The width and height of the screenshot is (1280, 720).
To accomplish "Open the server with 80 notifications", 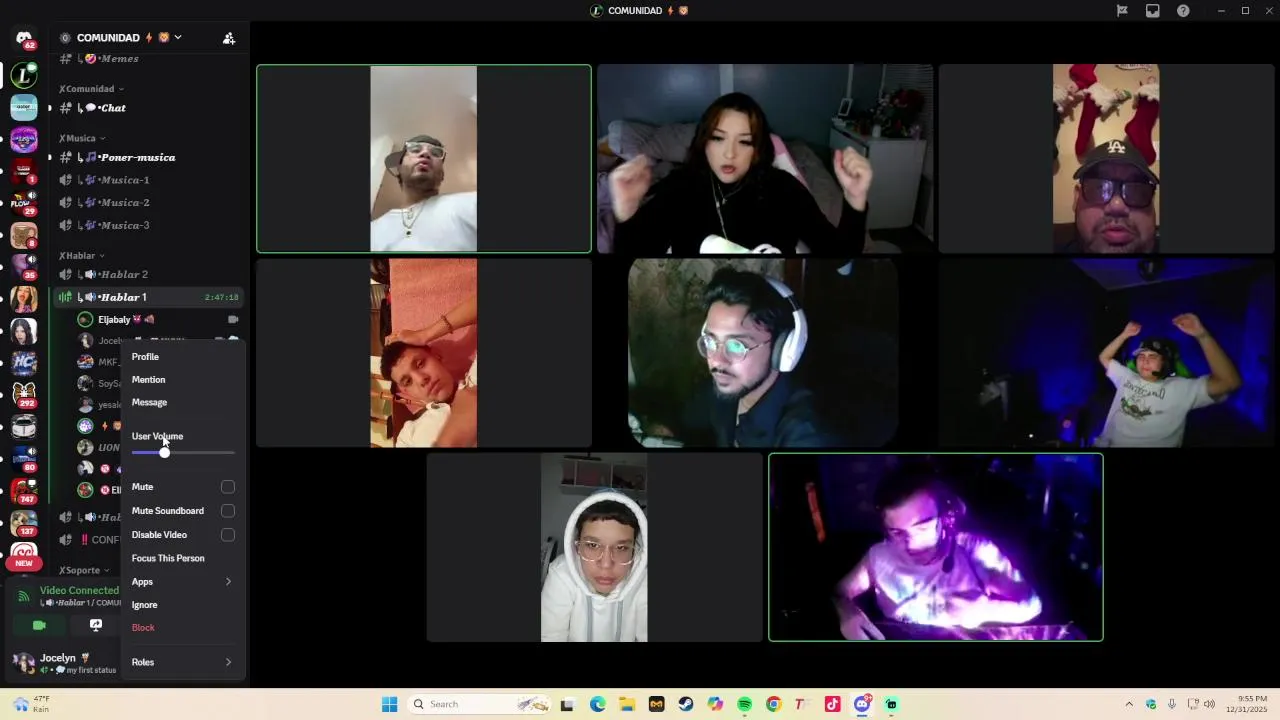I will click(24, 458).
